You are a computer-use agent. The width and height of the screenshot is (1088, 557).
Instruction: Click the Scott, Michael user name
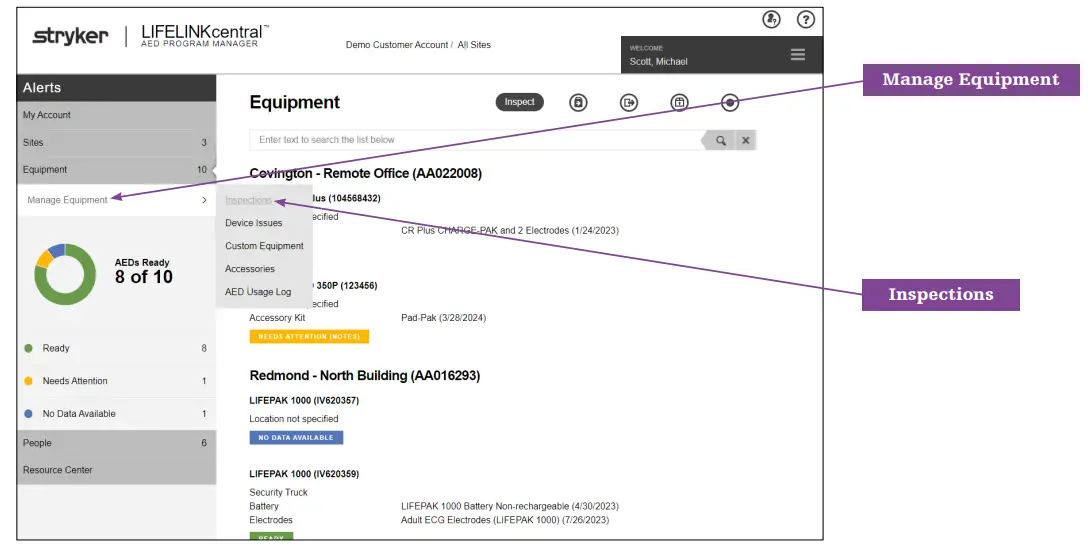[658, 62]
